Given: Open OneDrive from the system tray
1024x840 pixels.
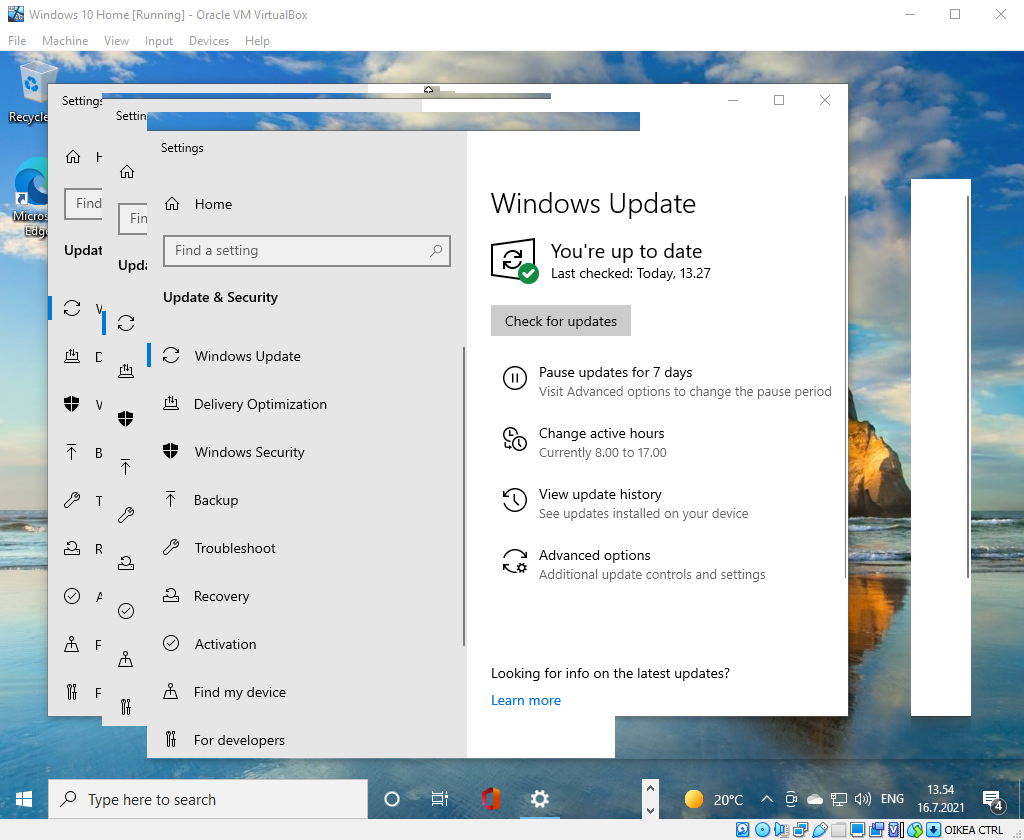Looking at the screenshot, I should pyautogui.click(x=814, y=799).
